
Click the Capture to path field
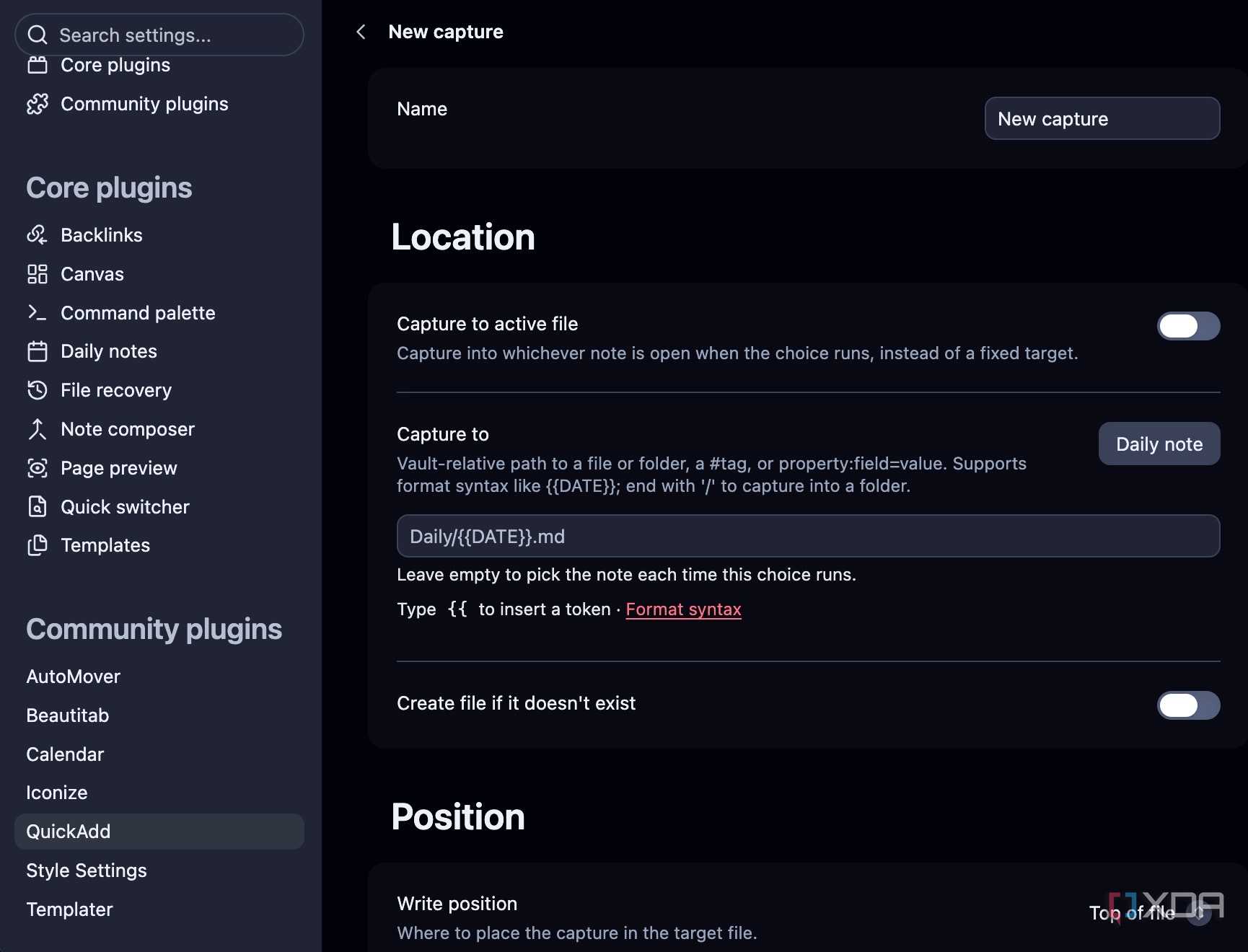808,536
